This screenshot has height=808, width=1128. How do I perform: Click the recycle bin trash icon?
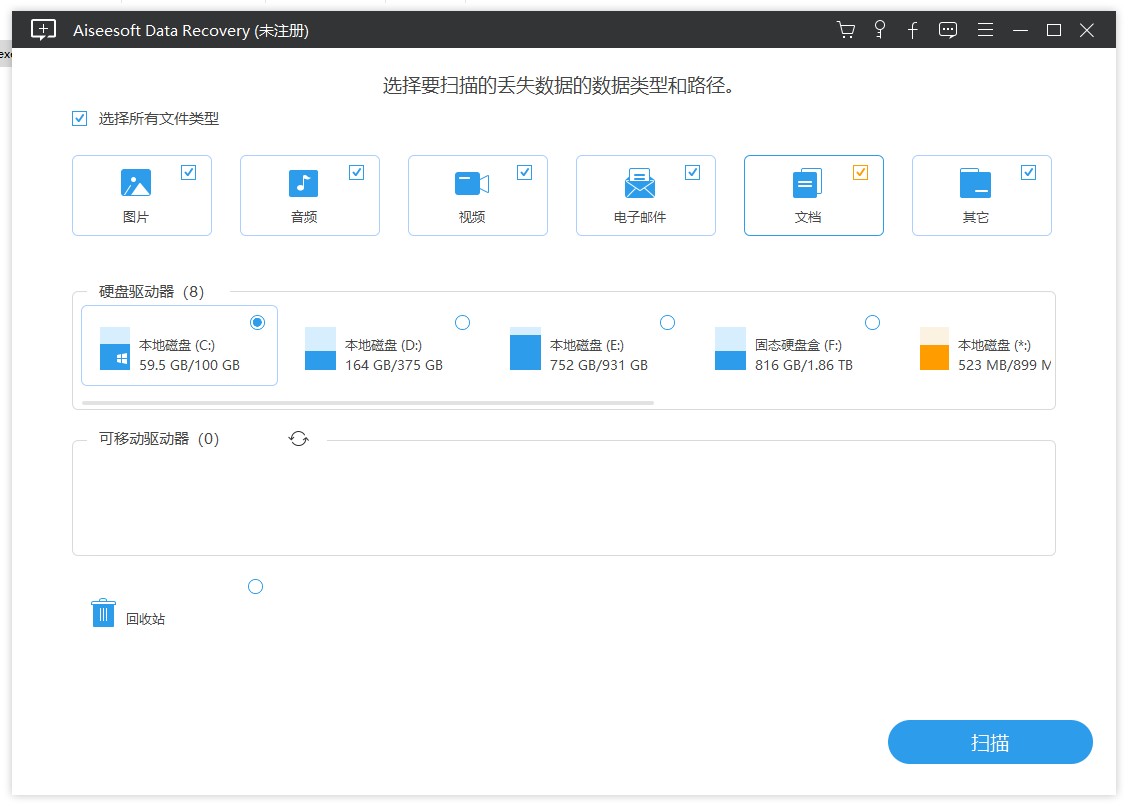(103, 613)
